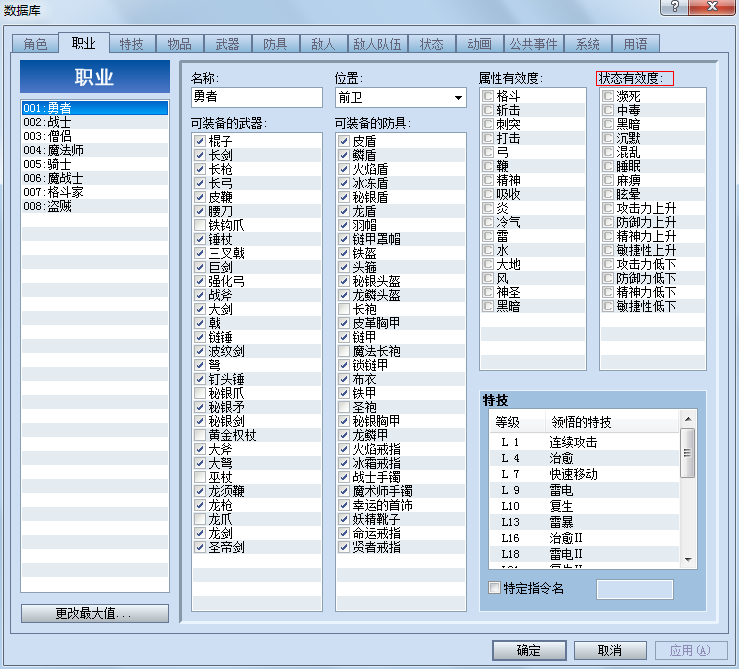
Task: Close the 数据库 window
Action: [x=713, y=7]
